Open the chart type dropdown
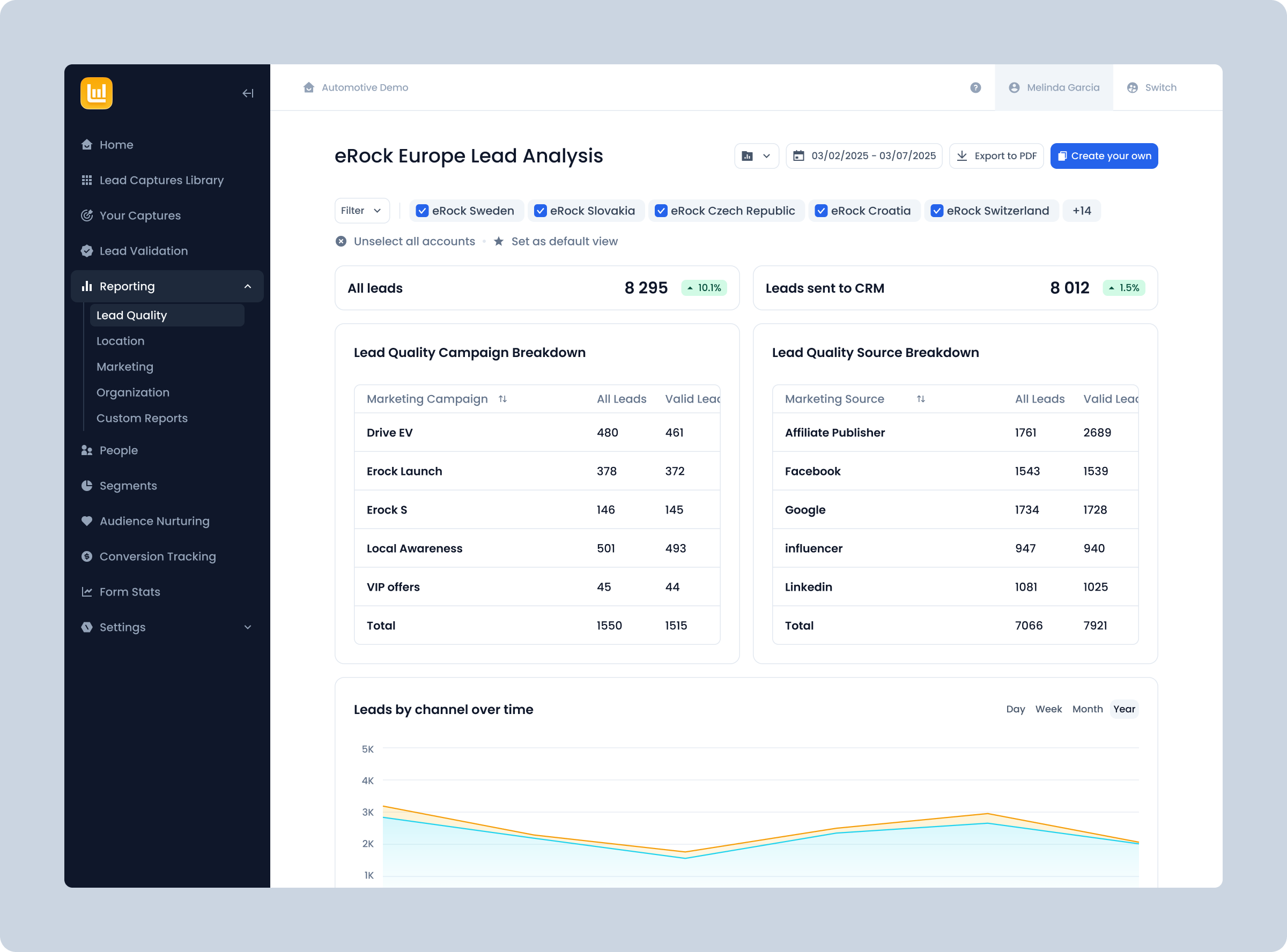Image resolution: width=1287 pixels, height=952 pixels. tap(756, 156)
